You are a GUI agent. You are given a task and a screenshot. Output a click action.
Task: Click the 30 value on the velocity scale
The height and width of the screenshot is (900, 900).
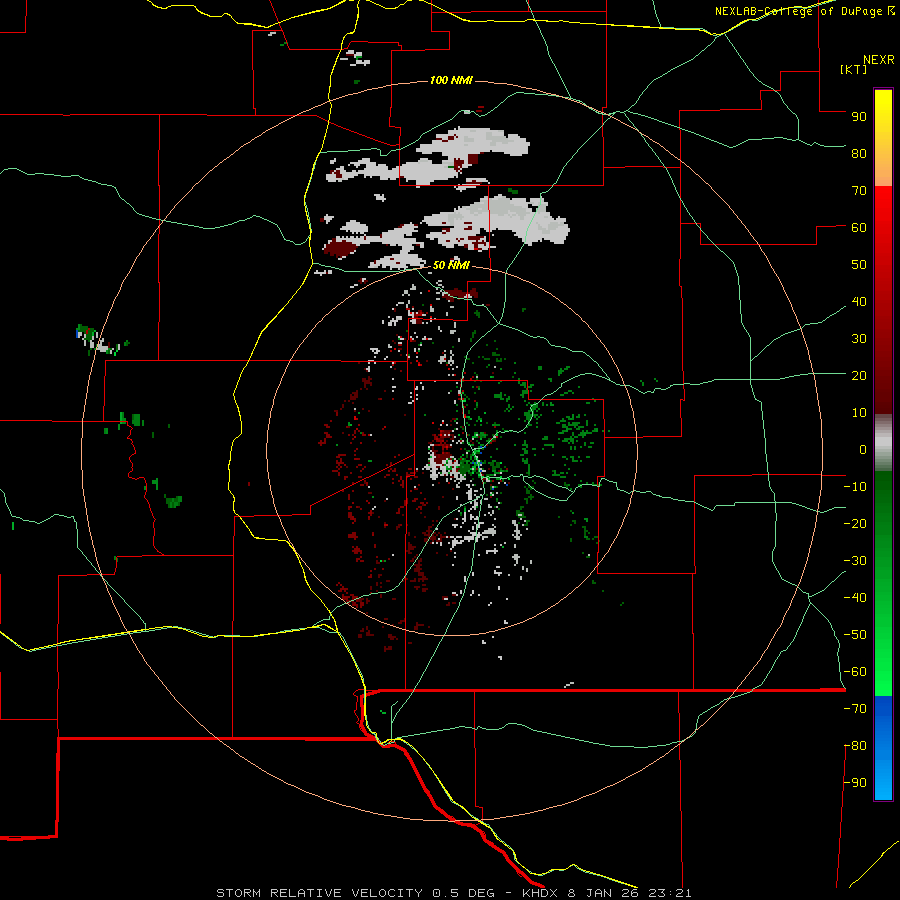point(859,339)
